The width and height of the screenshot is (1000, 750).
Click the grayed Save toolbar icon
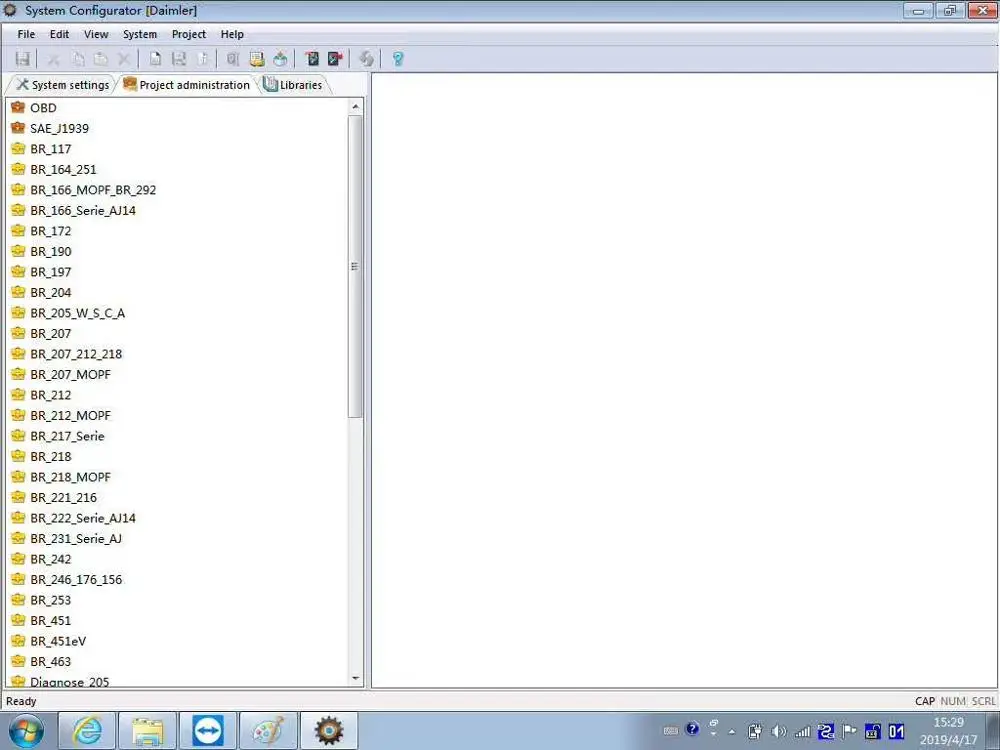[x=22, y=59]
